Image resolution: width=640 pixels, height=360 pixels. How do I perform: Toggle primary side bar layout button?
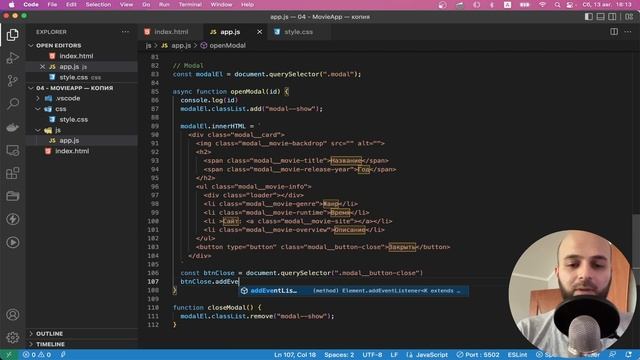point(589,17)
